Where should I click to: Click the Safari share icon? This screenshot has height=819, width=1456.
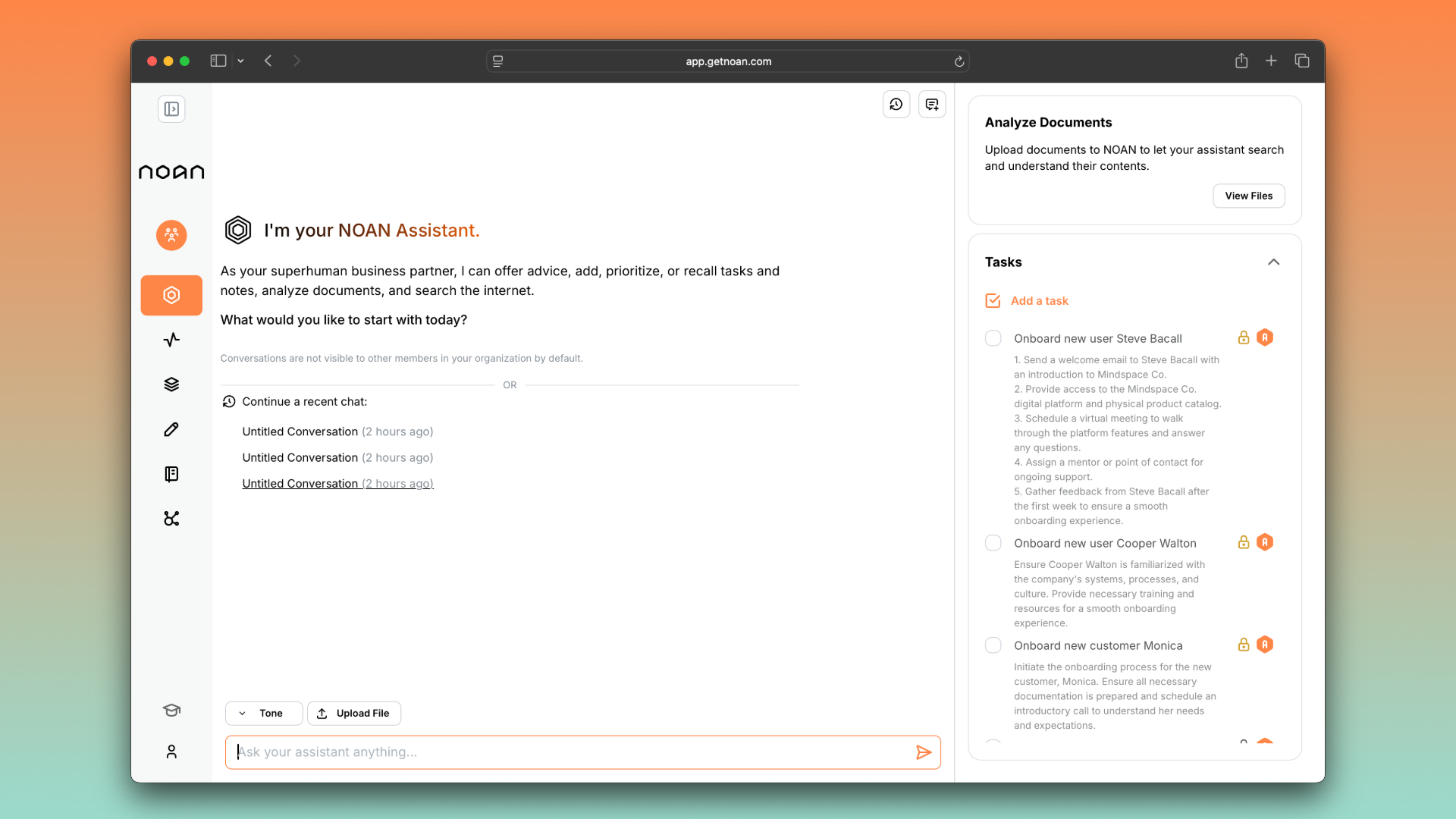1241,61
